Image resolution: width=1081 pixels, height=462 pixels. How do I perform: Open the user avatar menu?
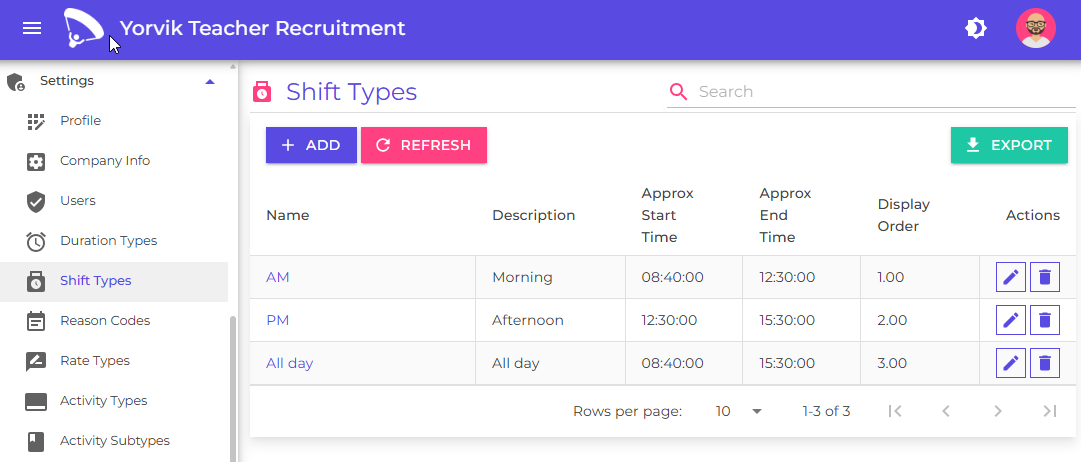[1035, 28]
